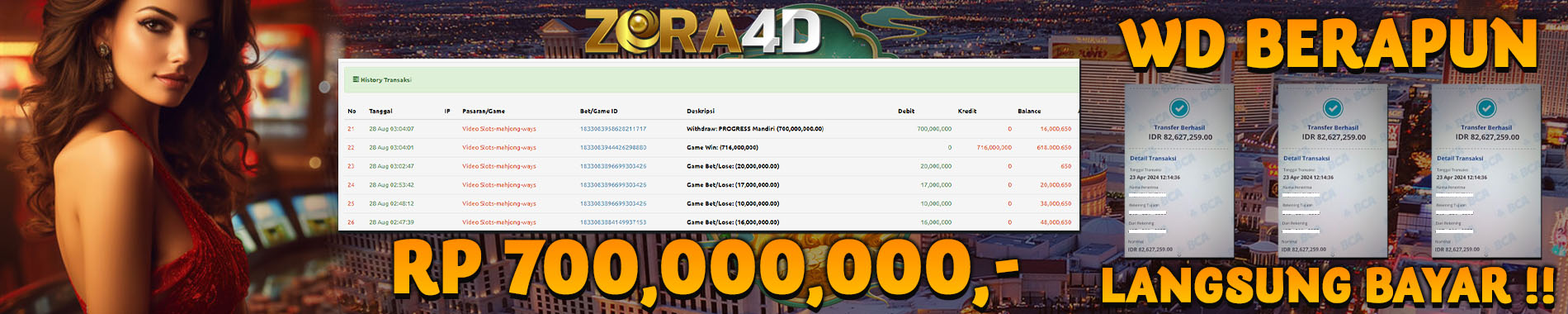
Task: Click the Balance column header
Action: coord(1029,111)
